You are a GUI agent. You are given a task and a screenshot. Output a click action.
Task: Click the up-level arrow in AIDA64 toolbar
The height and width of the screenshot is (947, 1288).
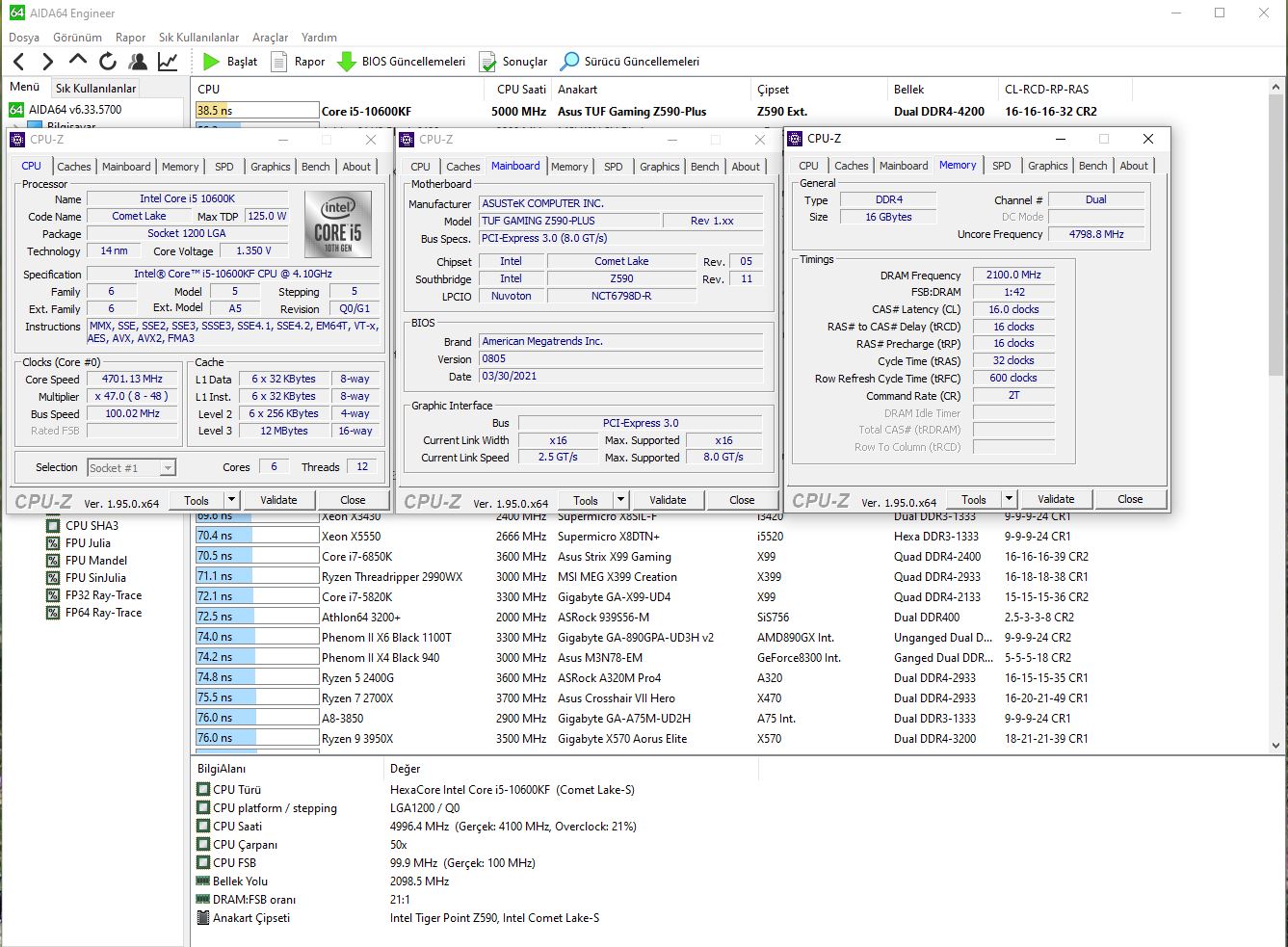(x=78, y=61)
